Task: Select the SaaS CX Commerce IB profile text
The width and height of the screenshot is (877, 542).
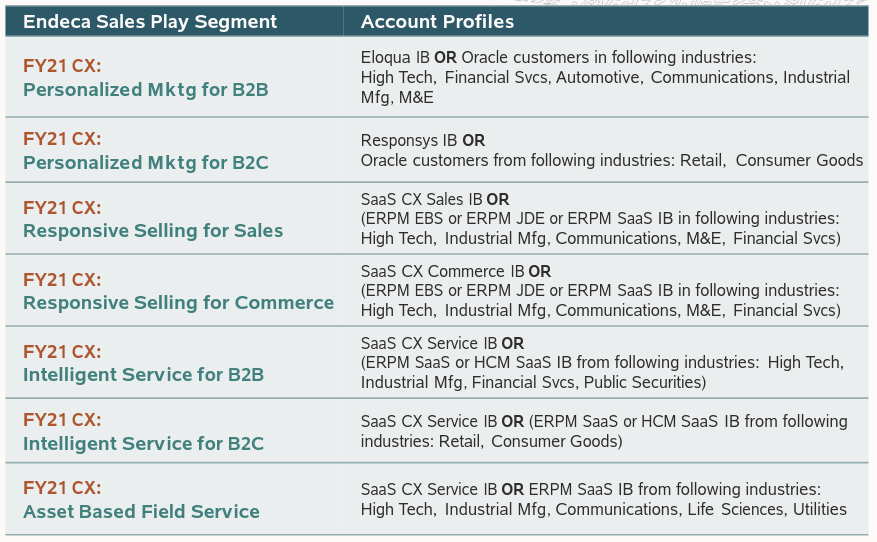Action: coord(442,272)
